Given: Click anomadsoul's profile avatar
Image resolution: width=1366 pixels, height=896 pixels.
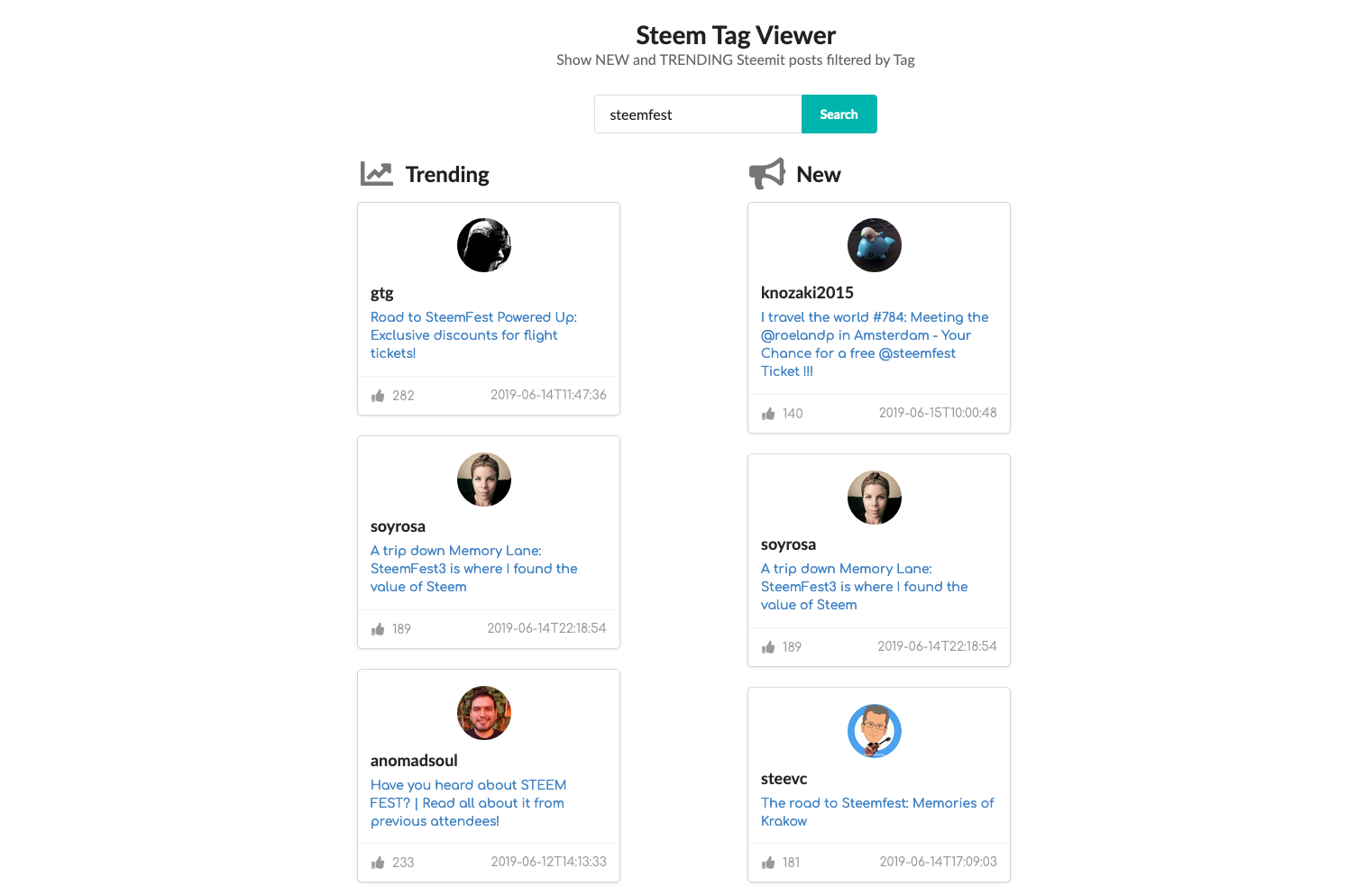Looking at the screenshot, I should [484, 713].
